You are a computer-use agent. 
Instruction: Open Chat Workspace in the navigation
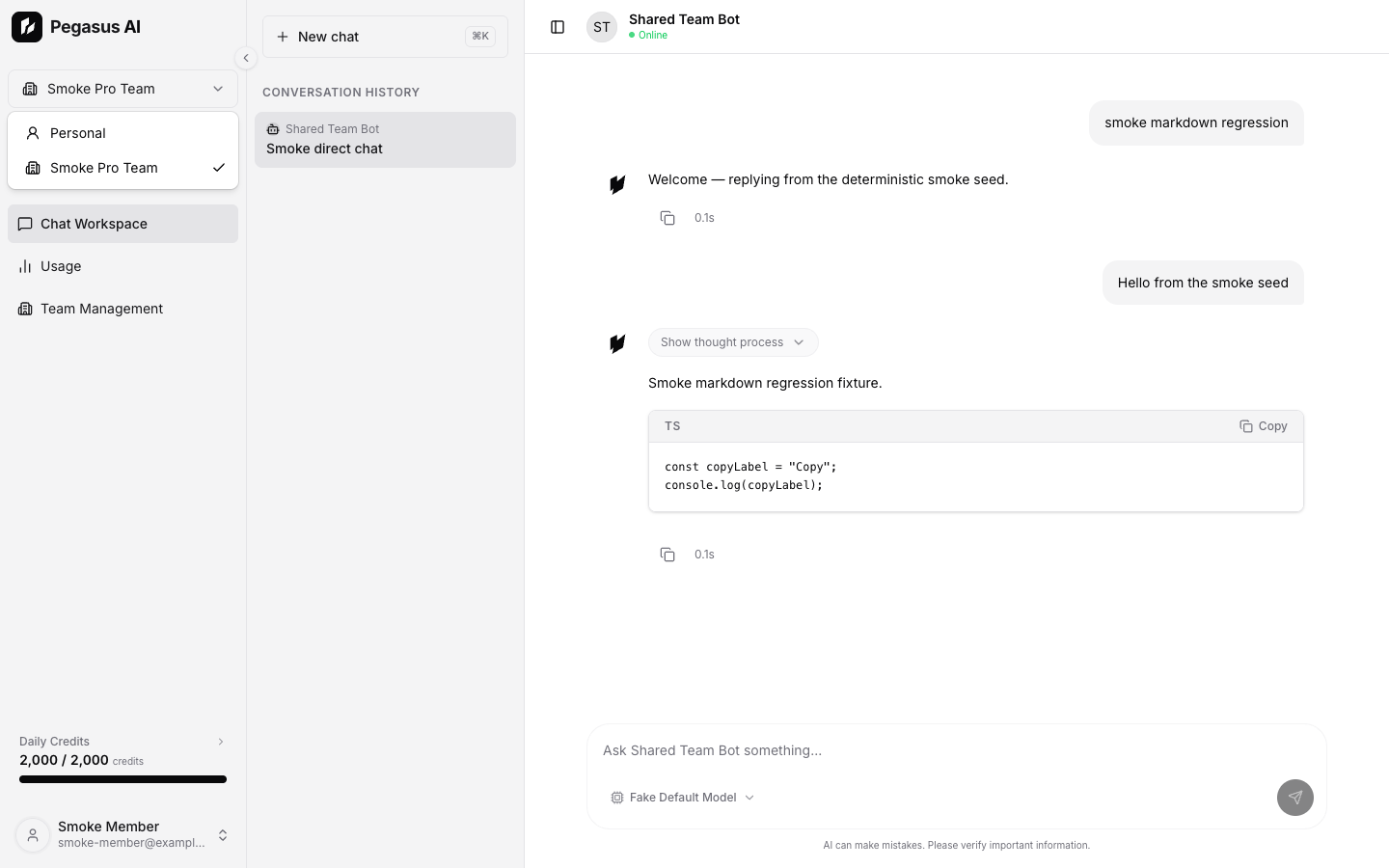point(123,224)
